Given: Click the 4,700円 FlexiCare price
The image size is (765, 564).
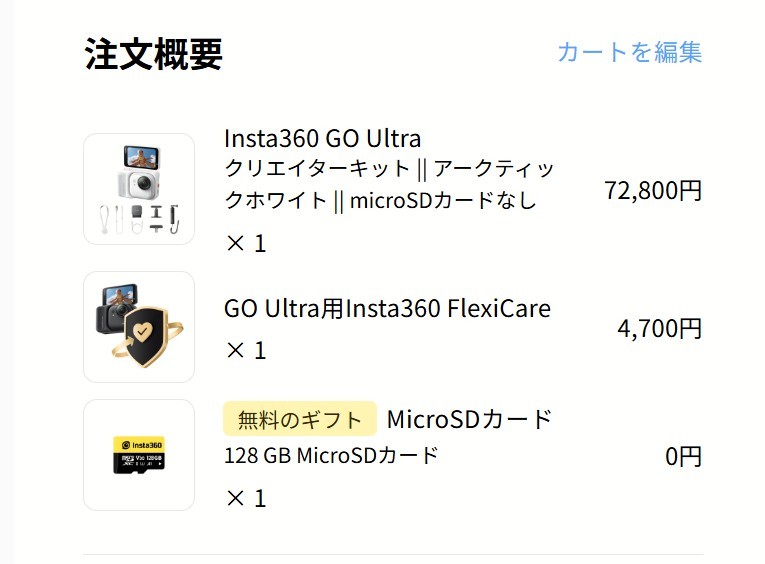Looking at the screenshot, I should click(660, 328).
